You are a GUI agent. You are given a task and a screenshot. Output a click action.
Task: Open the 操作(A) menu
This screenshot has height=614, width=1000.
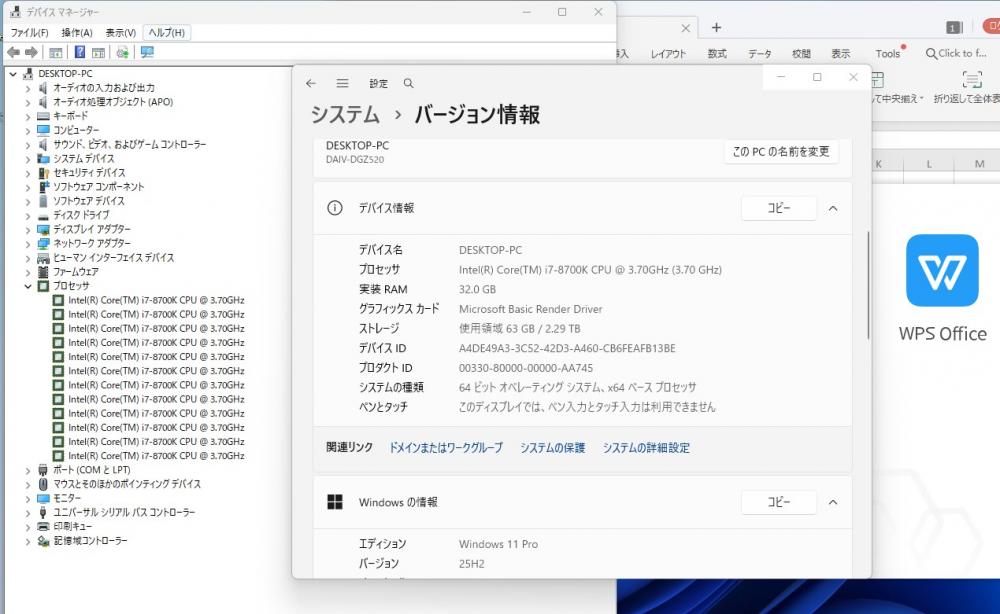tap(77, 33)
